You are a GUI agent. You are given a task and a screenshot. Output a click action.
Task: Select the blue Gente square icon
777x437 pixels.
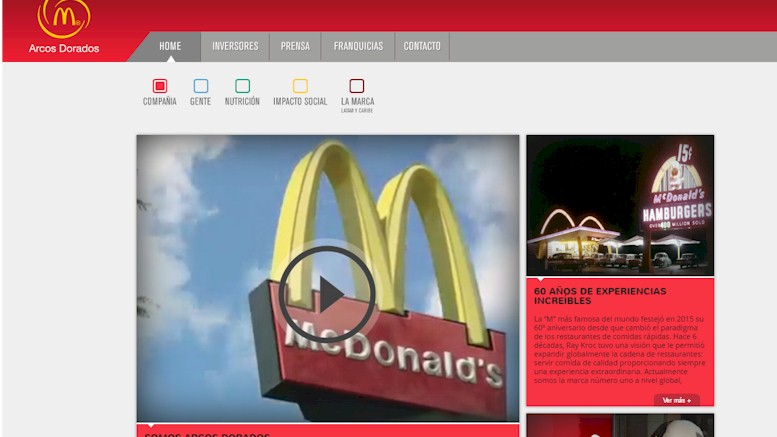[201, 86]
